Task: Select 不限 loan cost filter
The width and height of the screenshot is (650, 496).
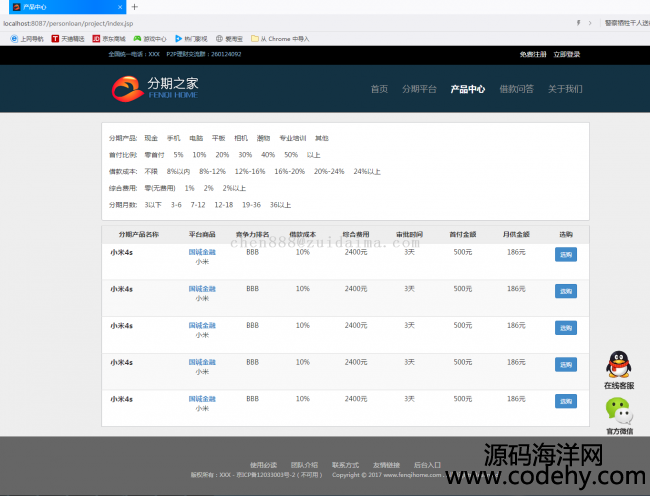Action: pos(151,172)
